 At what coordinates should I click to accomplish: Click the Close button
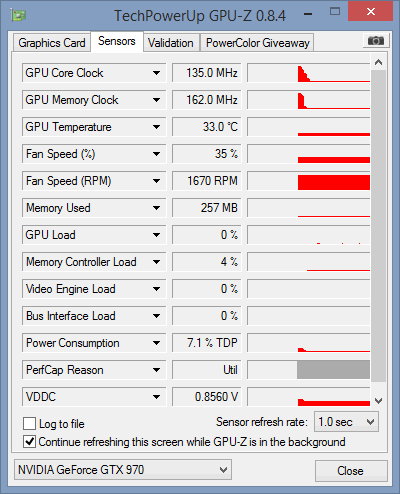click(351, 471)
